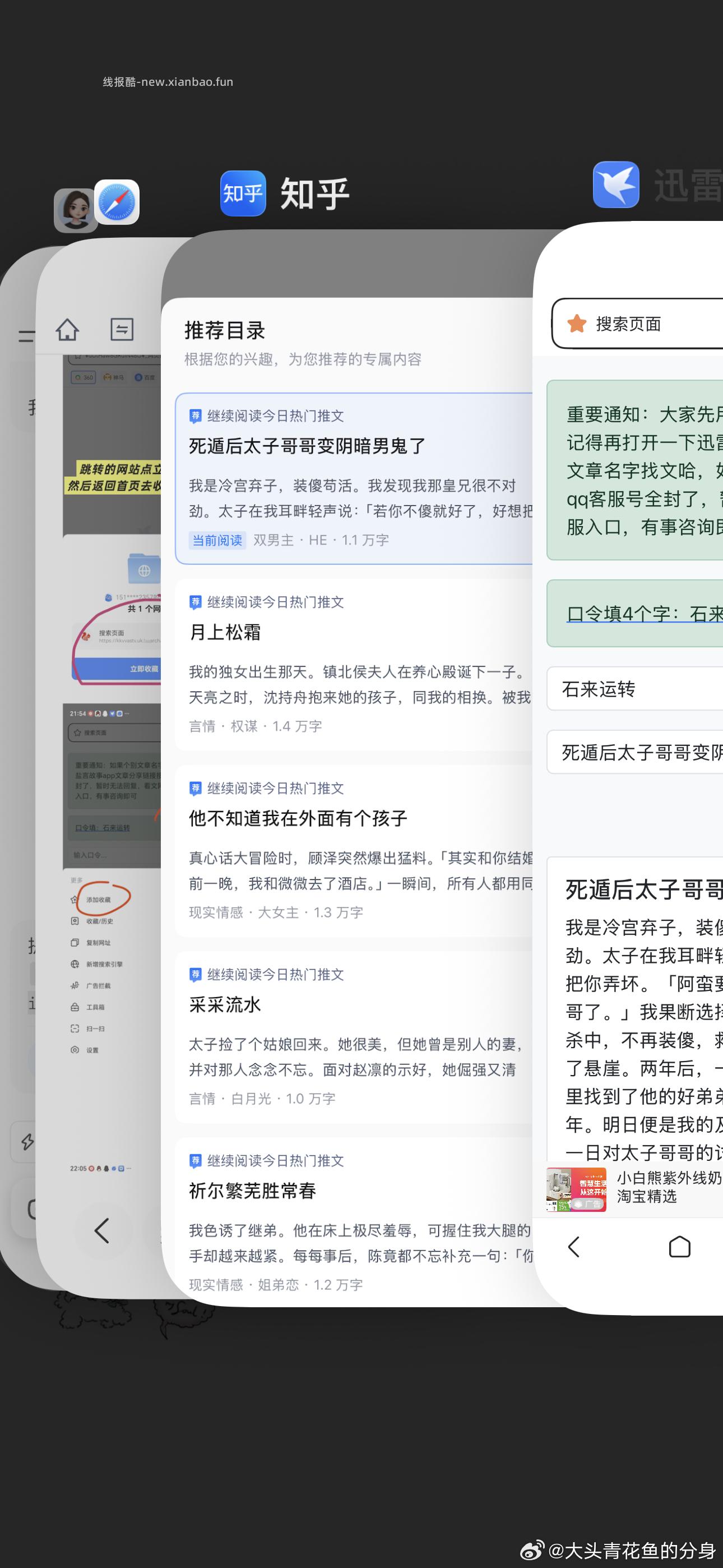Tap the 死遁后太子哥哥变 search field in Xunlei
The image size is (723, 1568).
click(635, 753)
